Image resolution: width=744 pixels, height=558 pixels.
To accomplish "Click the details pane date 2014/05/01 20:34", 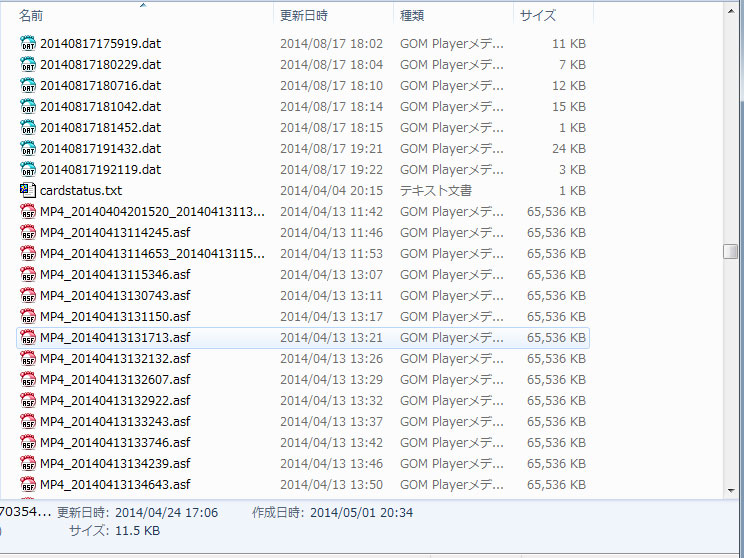I will tap(362, 512).
